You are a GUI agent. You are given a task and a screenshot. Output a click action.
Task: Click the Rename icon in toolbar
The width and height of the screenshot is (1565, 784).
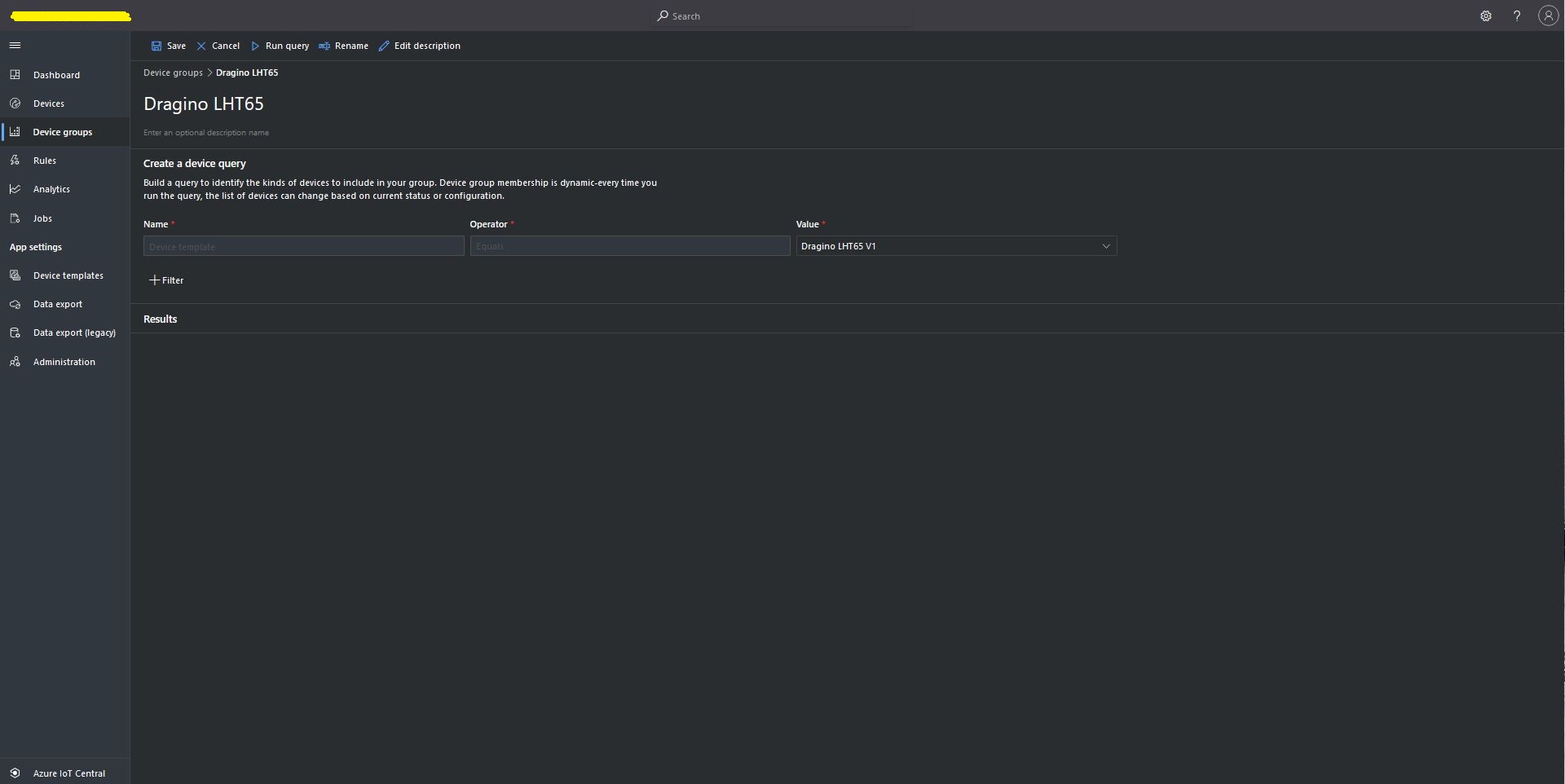click(x=324, y=46)
